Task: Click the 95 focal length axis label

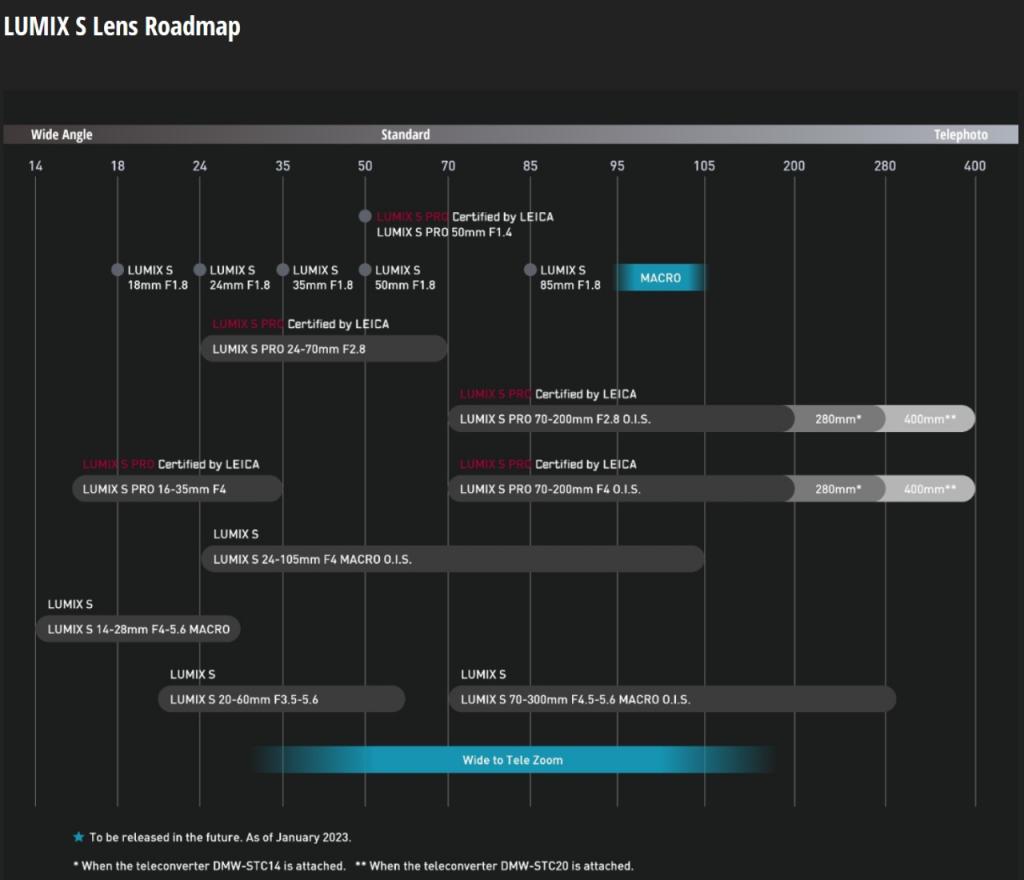Action: tap(617, 166)
